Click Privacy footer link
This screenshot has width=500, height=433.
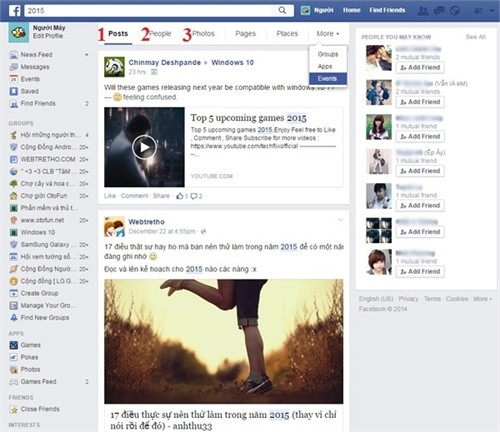pos(408,299)
